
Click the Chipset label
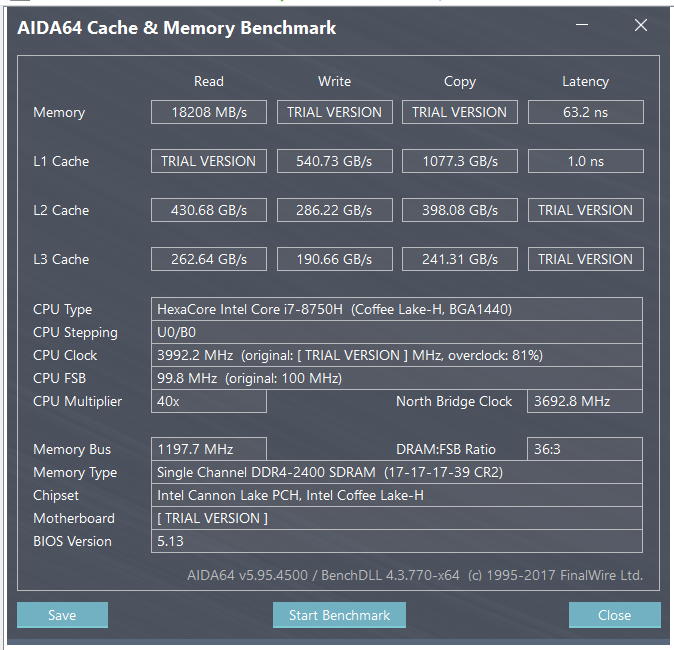pos(56,496)
